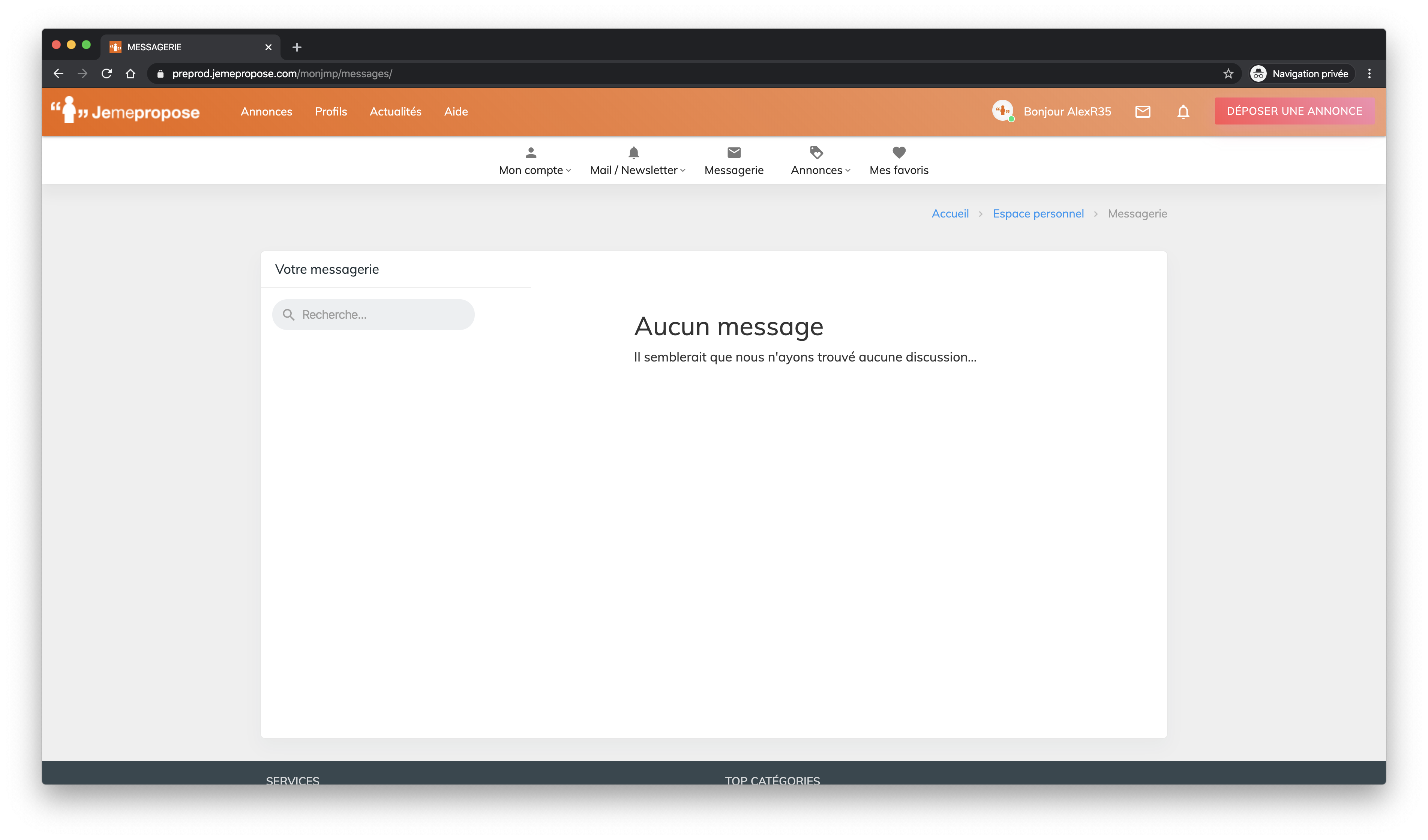Open Profils in top navigation
Screen dimensions: 1428x840
tap(331, 112)
